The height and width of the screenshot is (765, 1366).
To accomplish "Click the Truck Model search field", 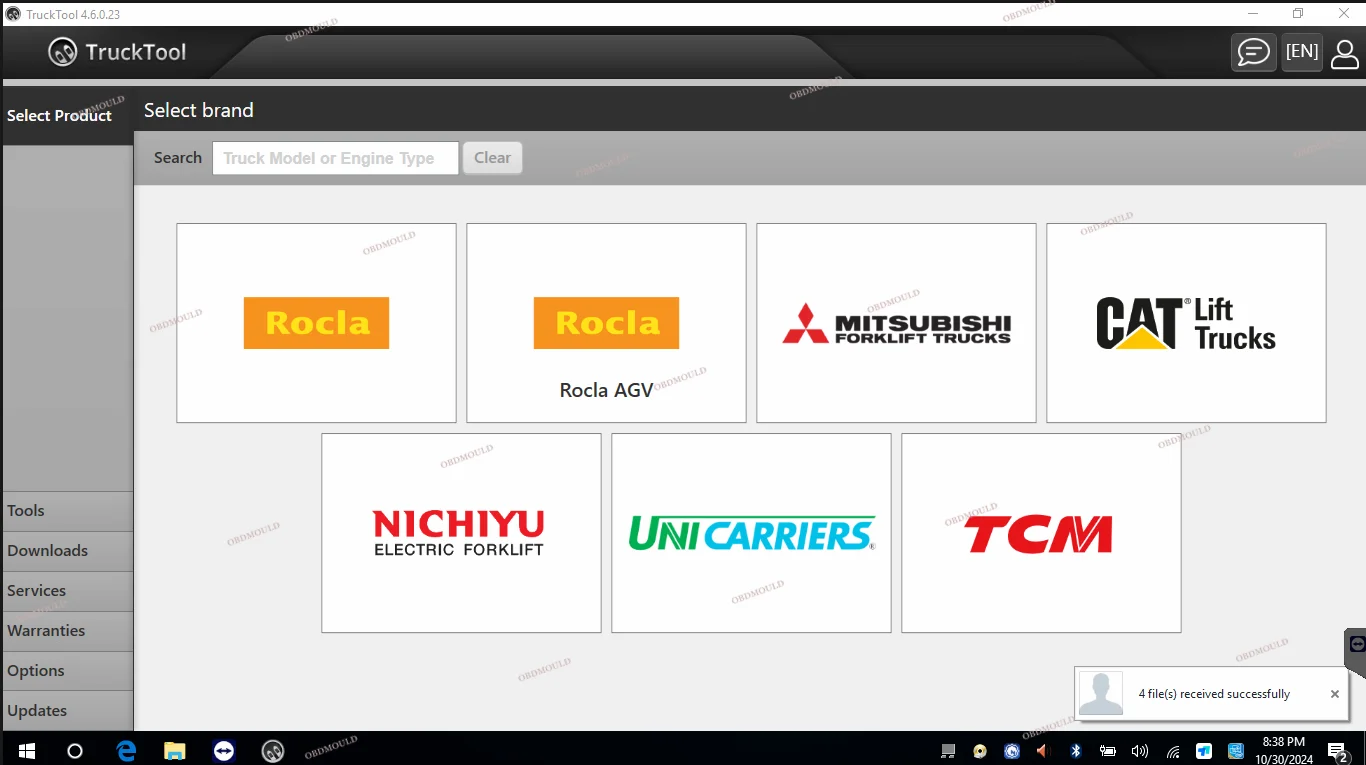I will click(335, 157).
